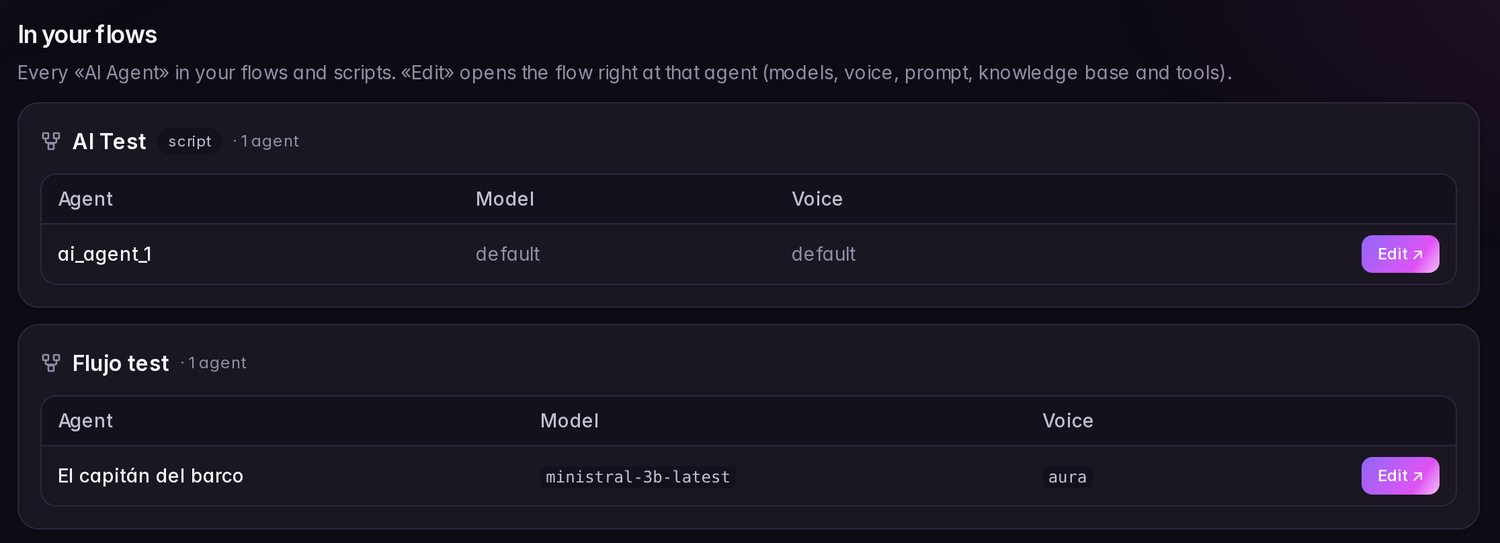The width and height of the screenshot is (1500, 543).
Task: Click the flow icon beside Flujo test
Action: pos(51,363)
